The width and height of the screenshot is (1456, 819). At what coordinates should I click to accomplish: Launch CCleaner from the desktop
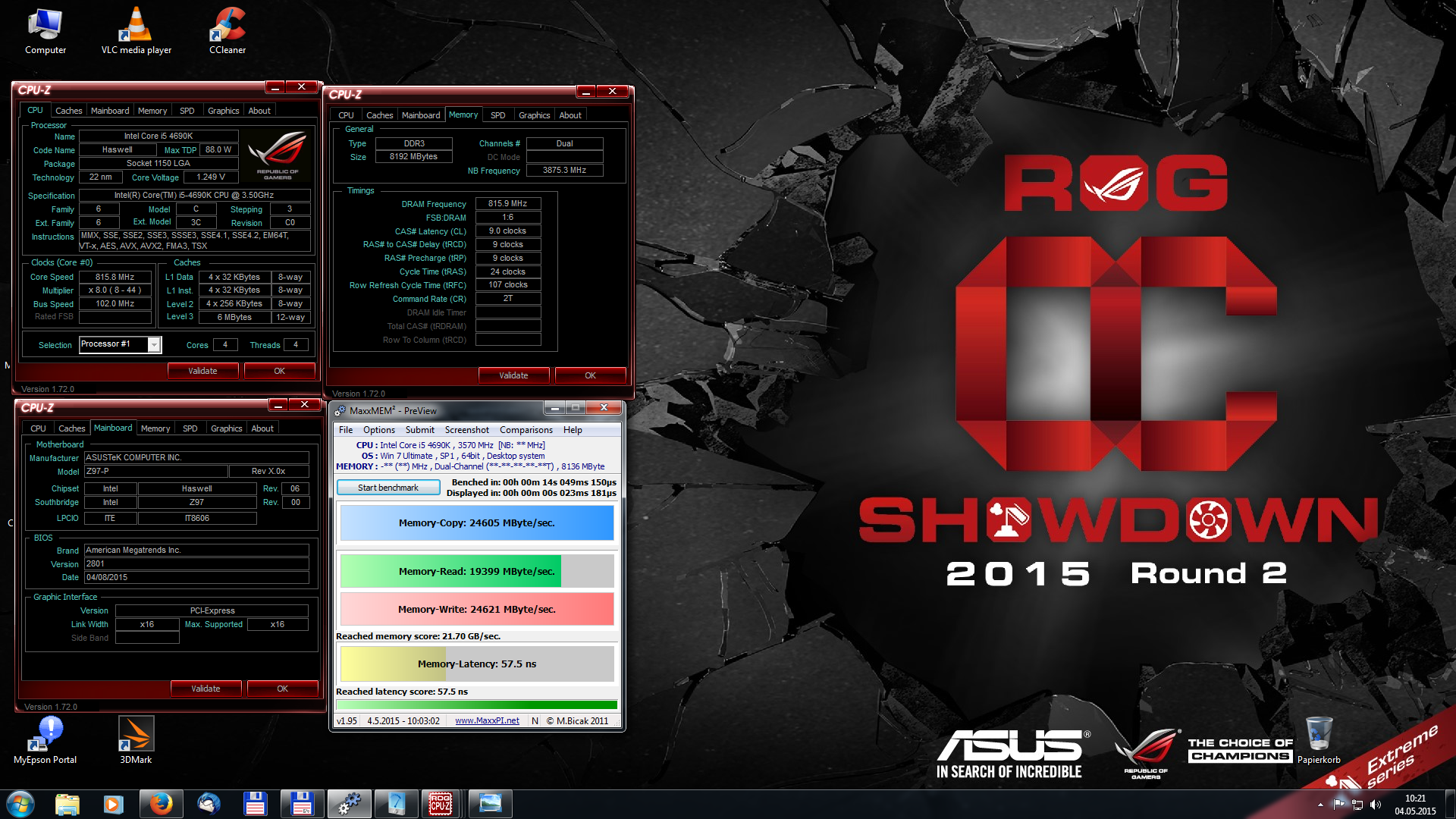tap(227, 31)
